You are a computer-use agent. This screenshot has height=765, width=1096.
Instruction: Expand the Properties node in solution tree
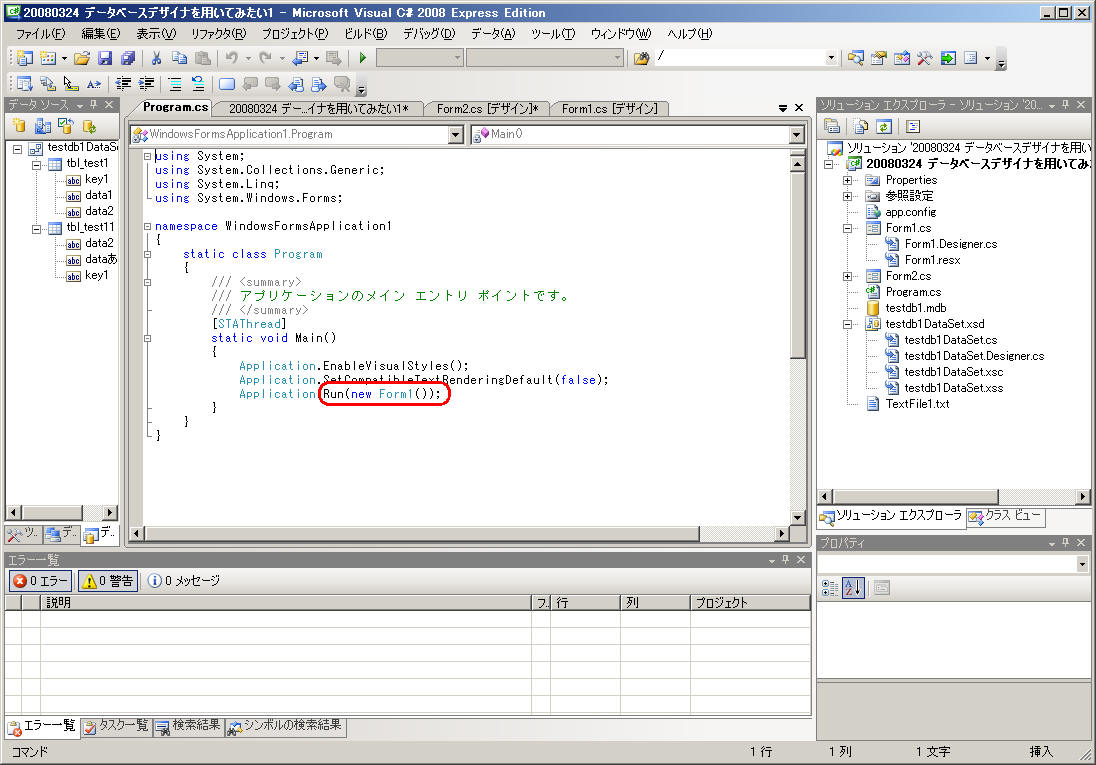(x=848, y=180)
